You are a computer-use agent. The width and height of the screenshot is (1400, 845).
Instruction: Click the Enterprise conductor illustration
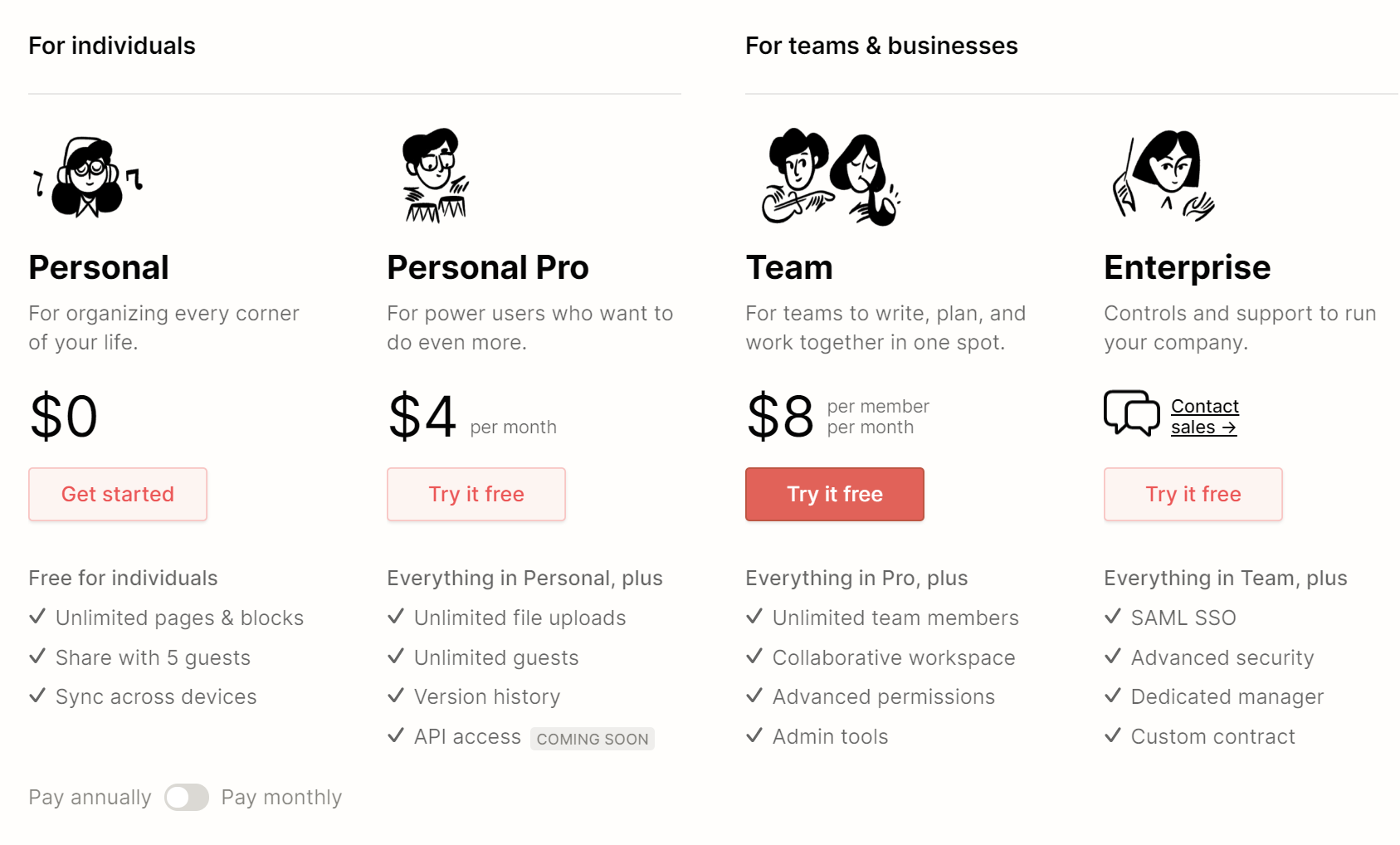tap(1163, 175)
